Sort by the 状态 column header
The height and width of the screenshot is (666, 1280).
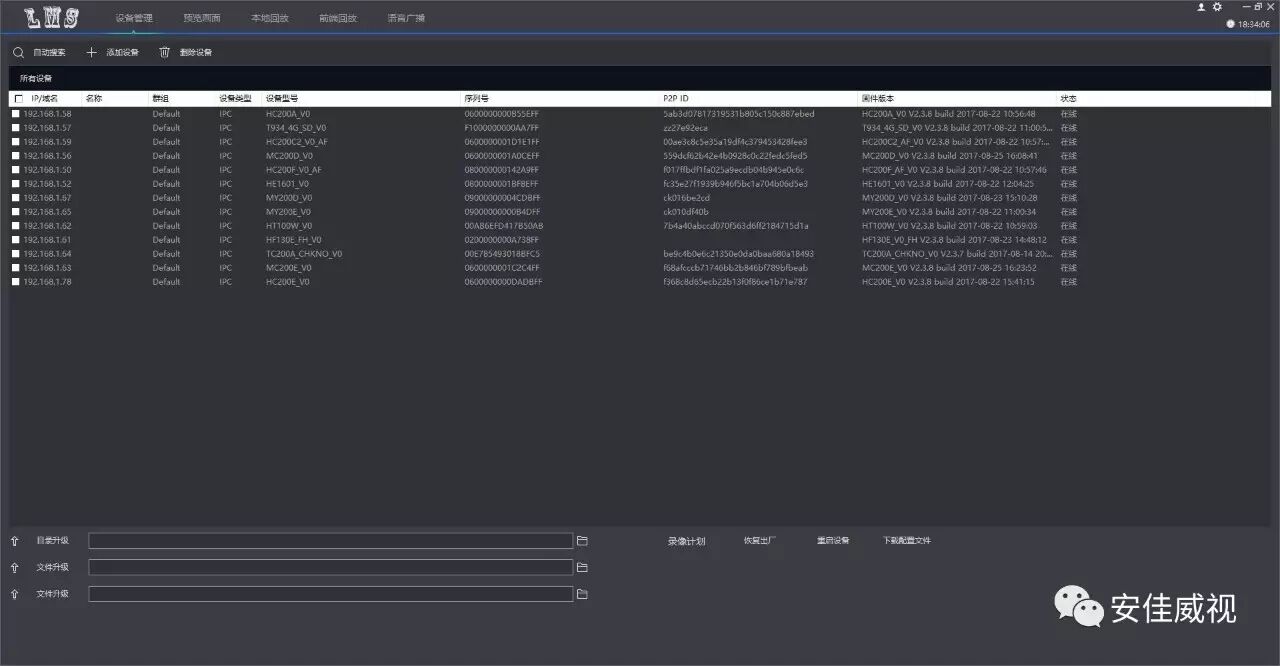[x=1069, y=99]
